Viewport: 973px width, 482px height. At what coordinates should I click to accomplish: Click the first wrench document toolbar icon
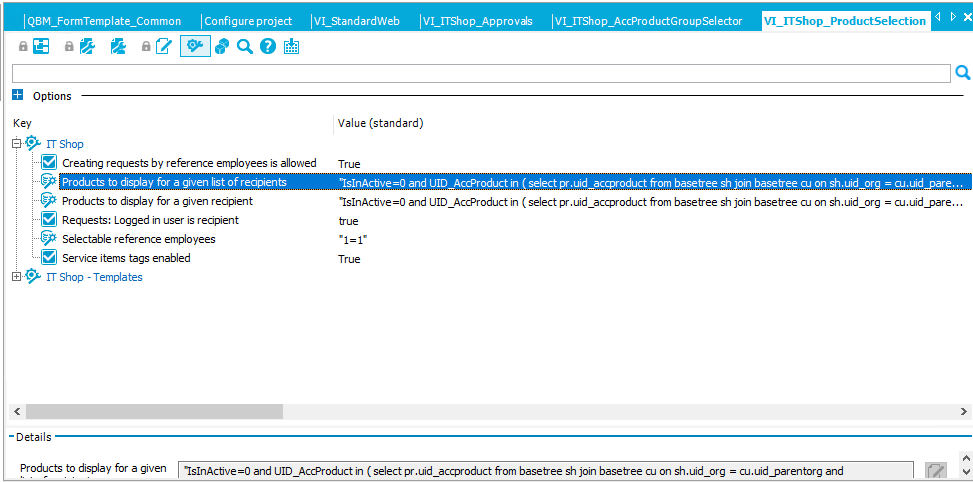point(87,47)
